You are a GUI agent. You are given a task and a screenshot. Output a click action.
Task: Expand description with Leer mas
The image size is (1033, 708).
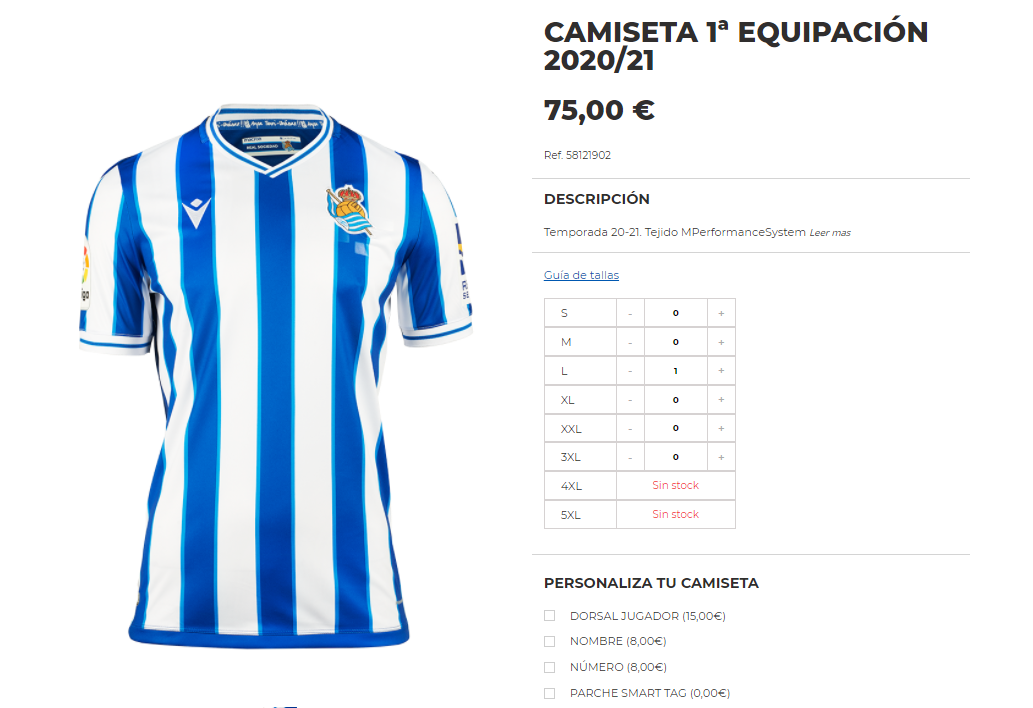pos(829,232)
